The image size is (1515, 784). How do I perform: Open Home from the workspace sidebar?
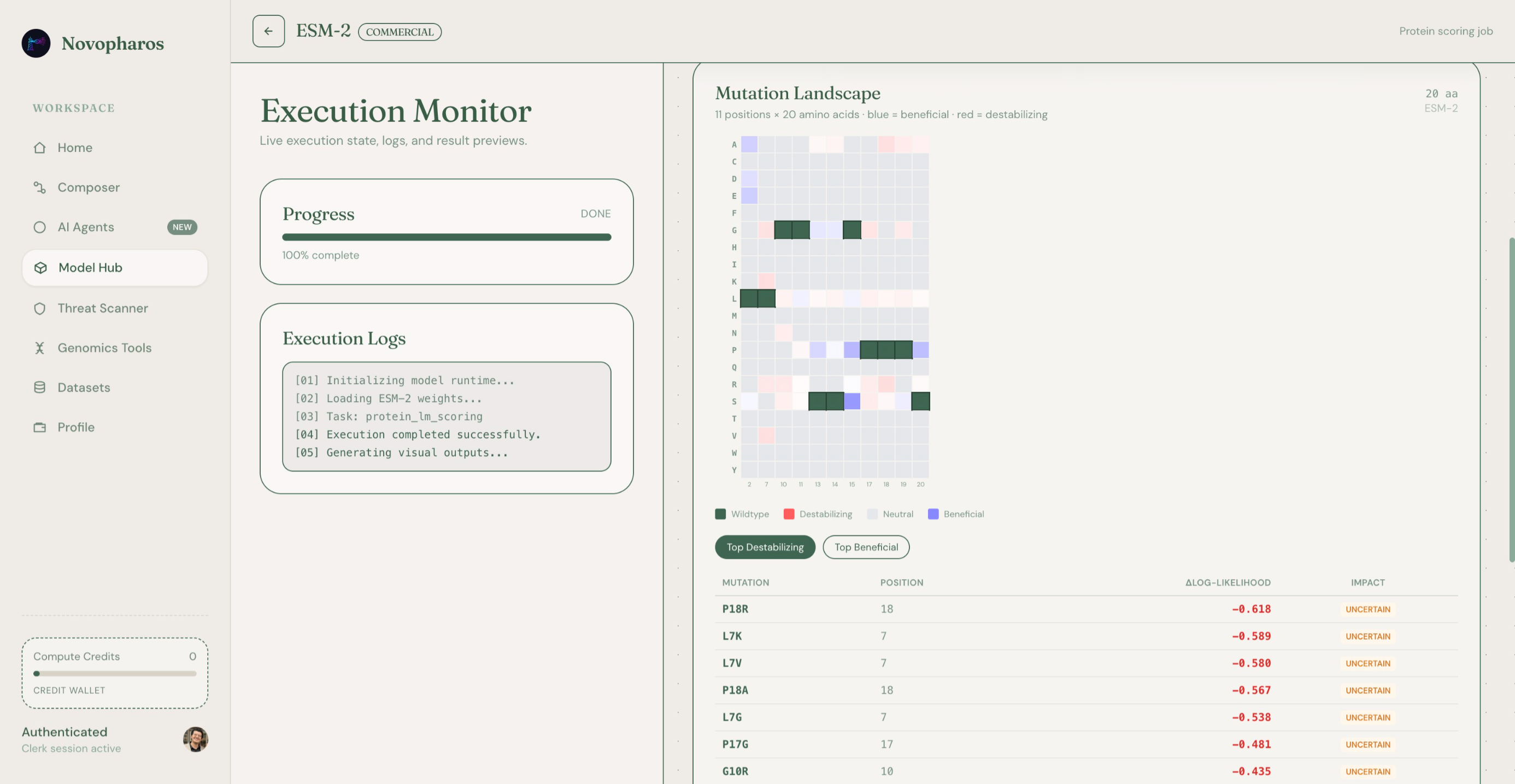(x=75, y=148)
